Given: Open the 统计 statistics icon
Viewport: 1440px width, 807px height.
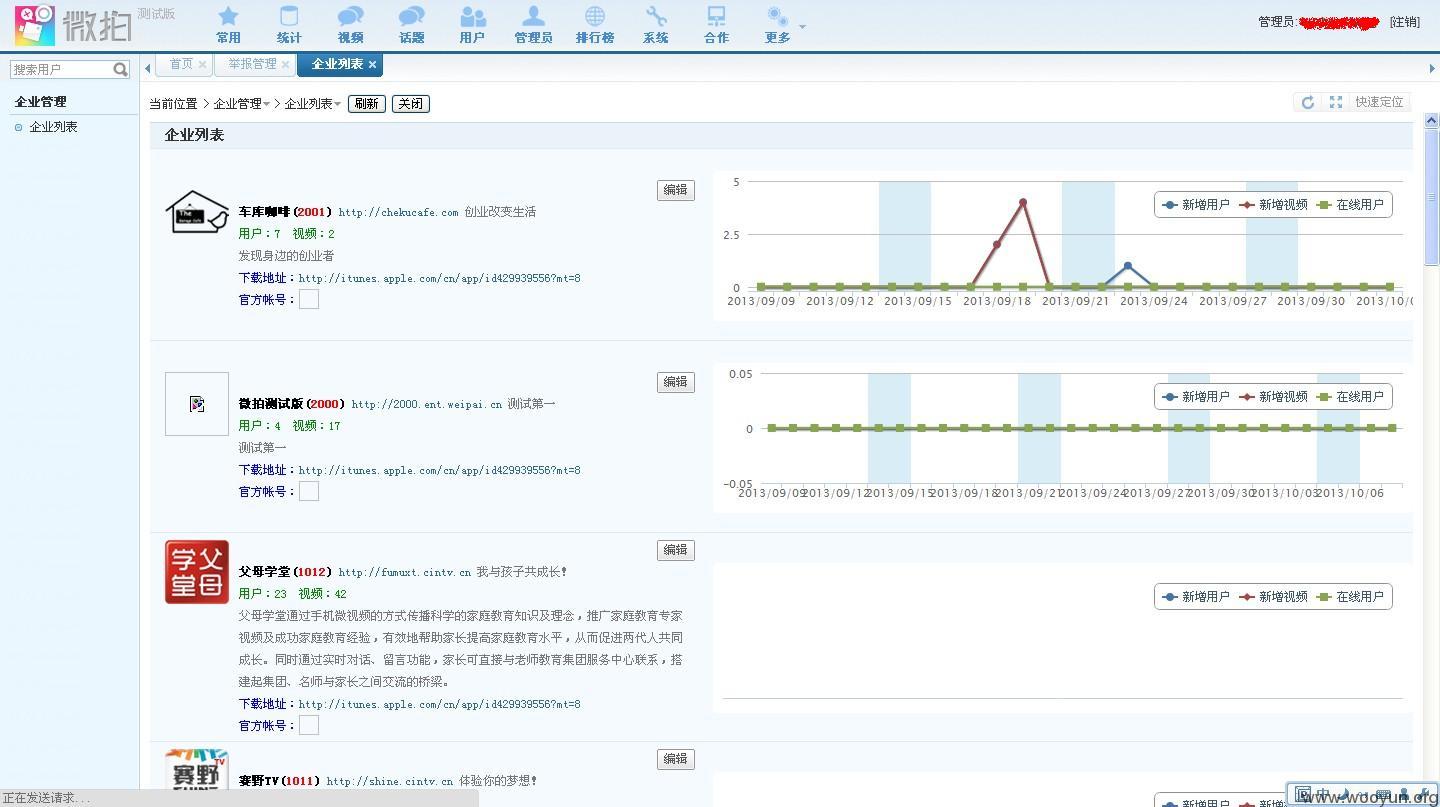Looking at the screenshot, I should point(289,17).
